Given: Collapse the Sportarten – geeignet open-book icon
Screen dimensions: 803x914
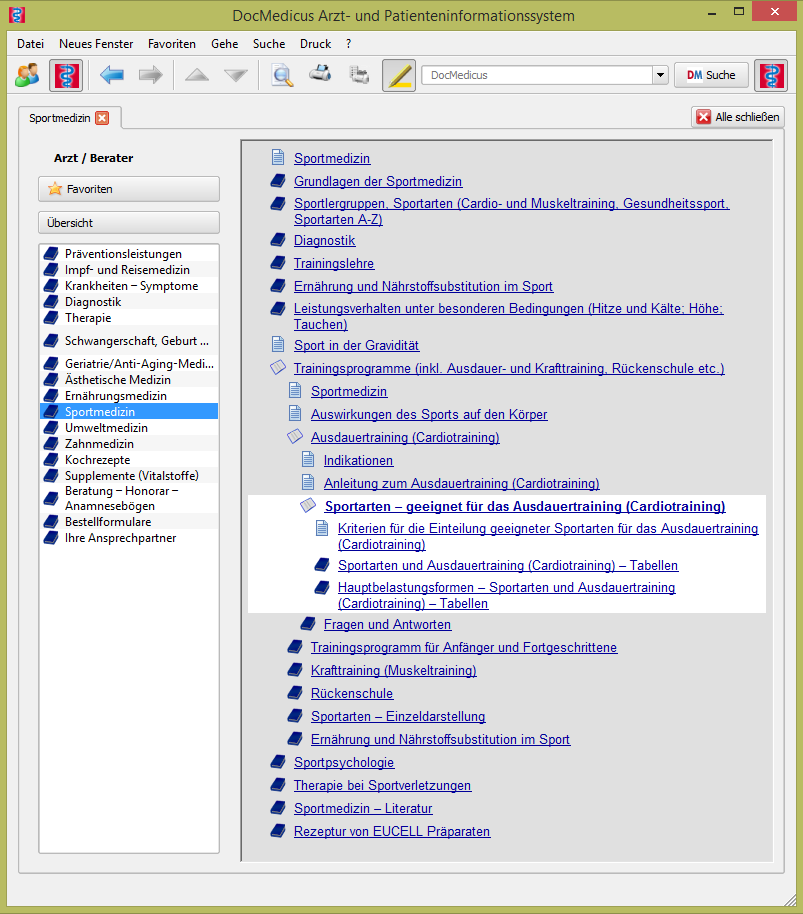Looking at the screenshot, I should [x=308, y=505].
